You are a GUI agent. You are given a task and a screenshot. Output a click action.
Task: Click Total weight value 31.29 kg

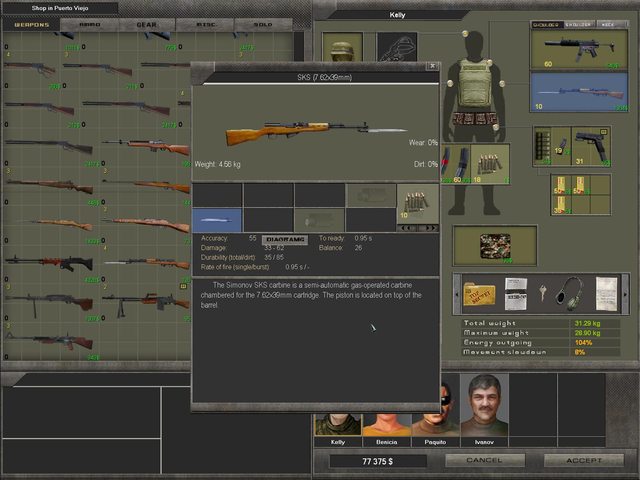point(587,323)
